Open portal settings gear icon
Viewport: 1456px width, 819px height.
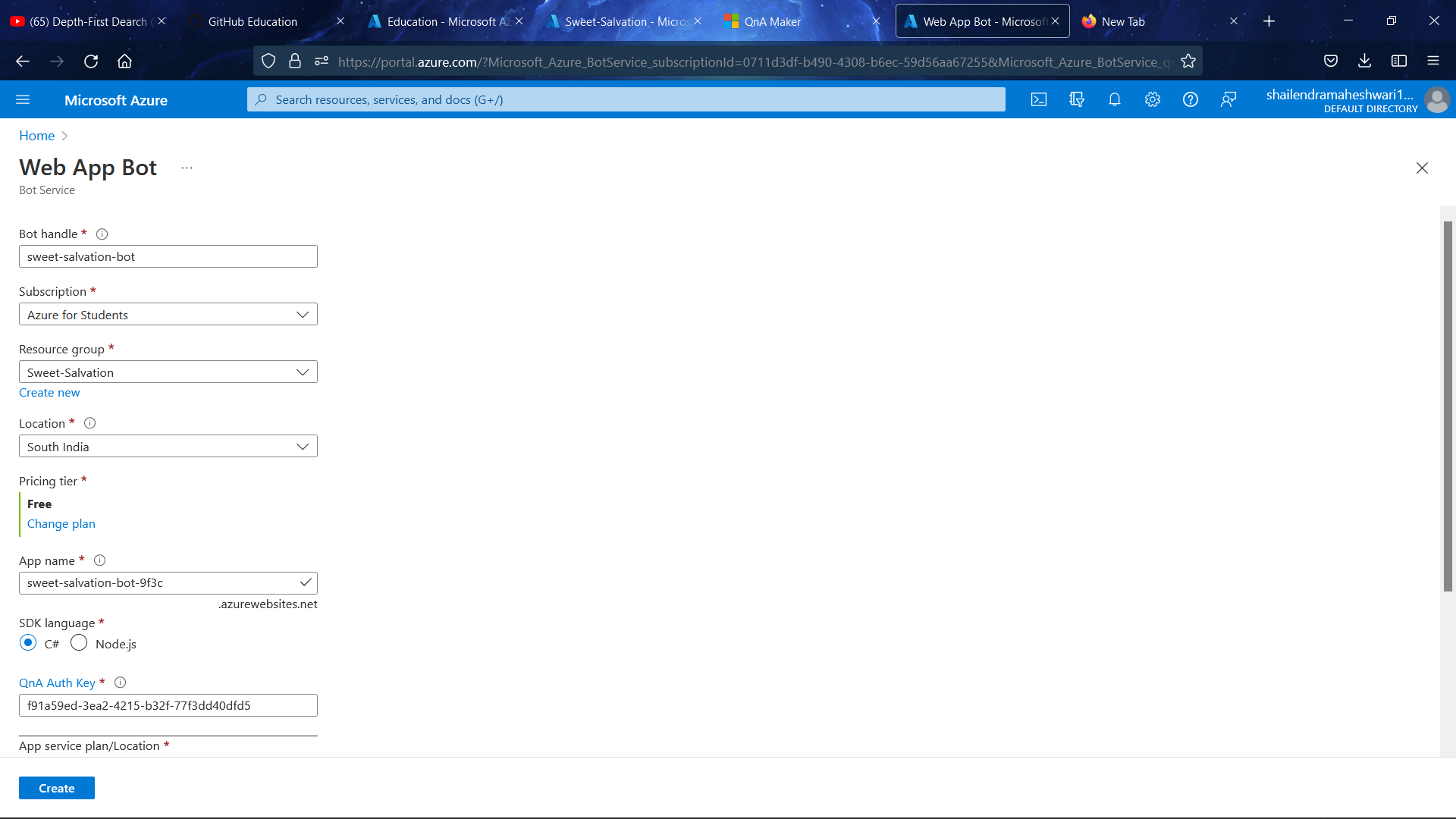1153,99
